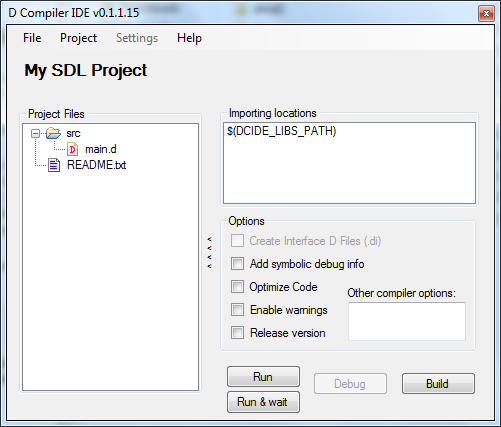The width and height of the screenshot is (501, 427).
Task: Select README.txt label in project files
Action: click(x=97, y=165)
